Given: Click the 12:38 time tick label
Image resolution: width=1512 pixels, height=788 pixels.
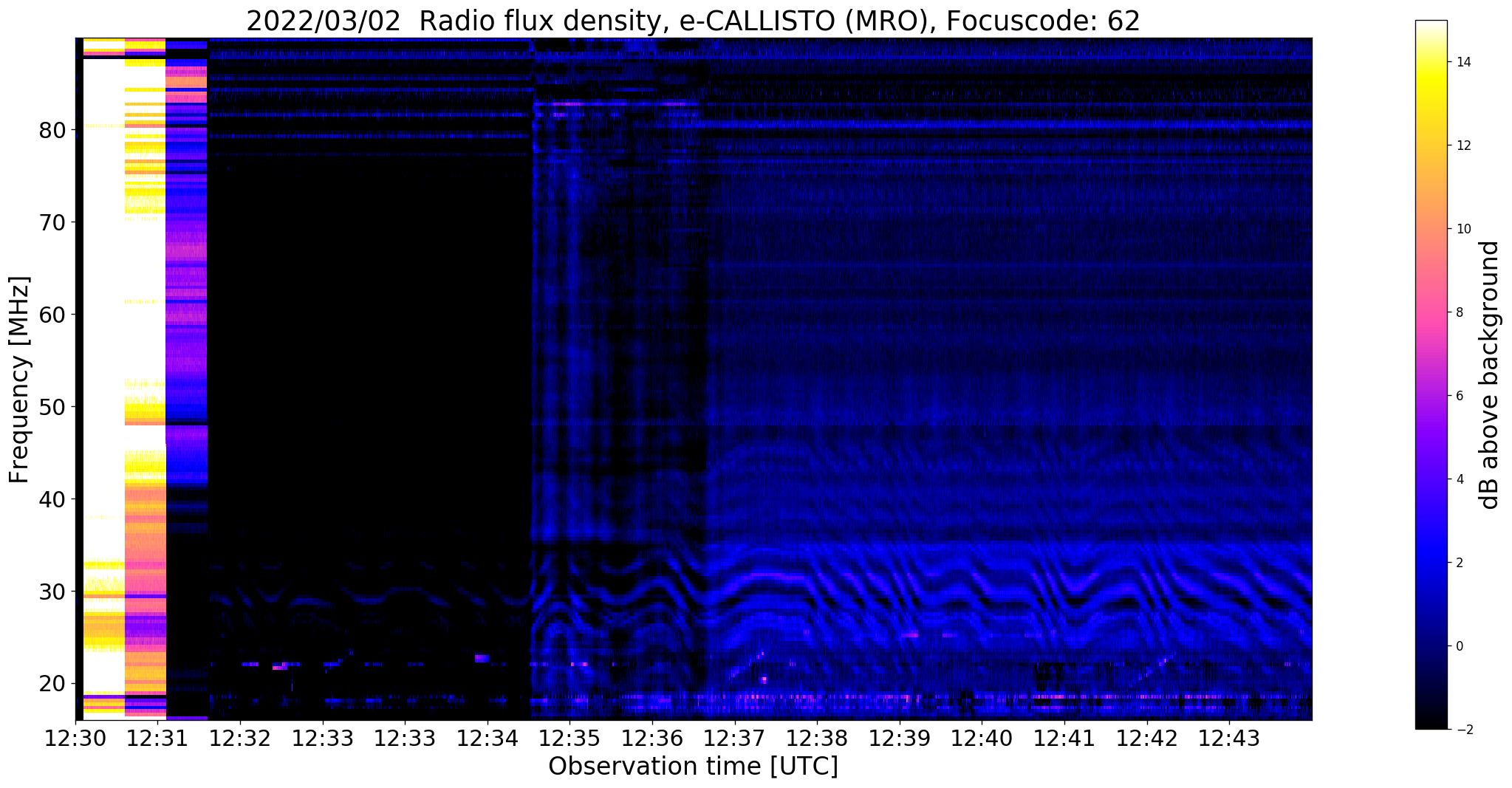Looking at the screenshot, I should click(x=817, y=739).
